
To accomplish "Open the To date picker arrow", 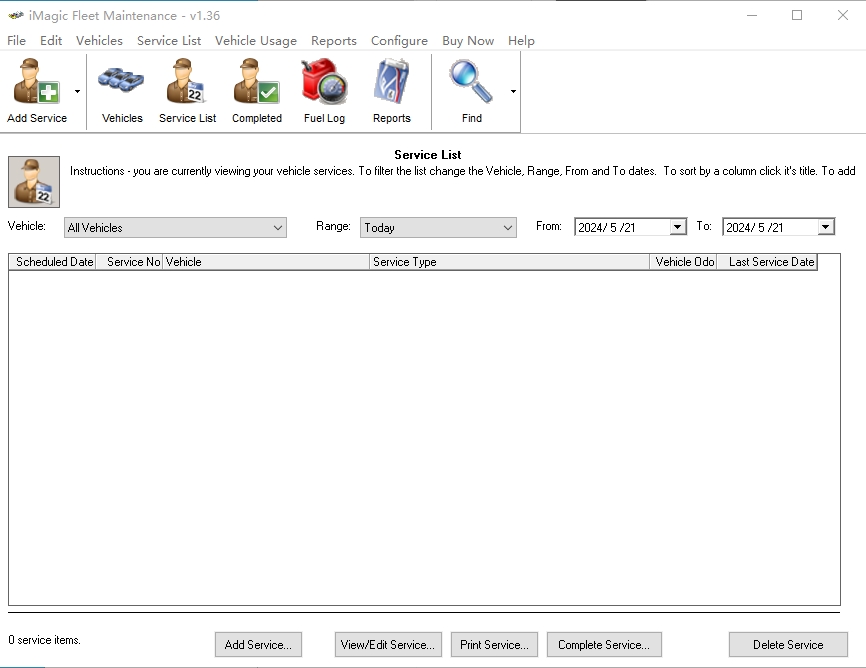I will (x=825, y=227).
